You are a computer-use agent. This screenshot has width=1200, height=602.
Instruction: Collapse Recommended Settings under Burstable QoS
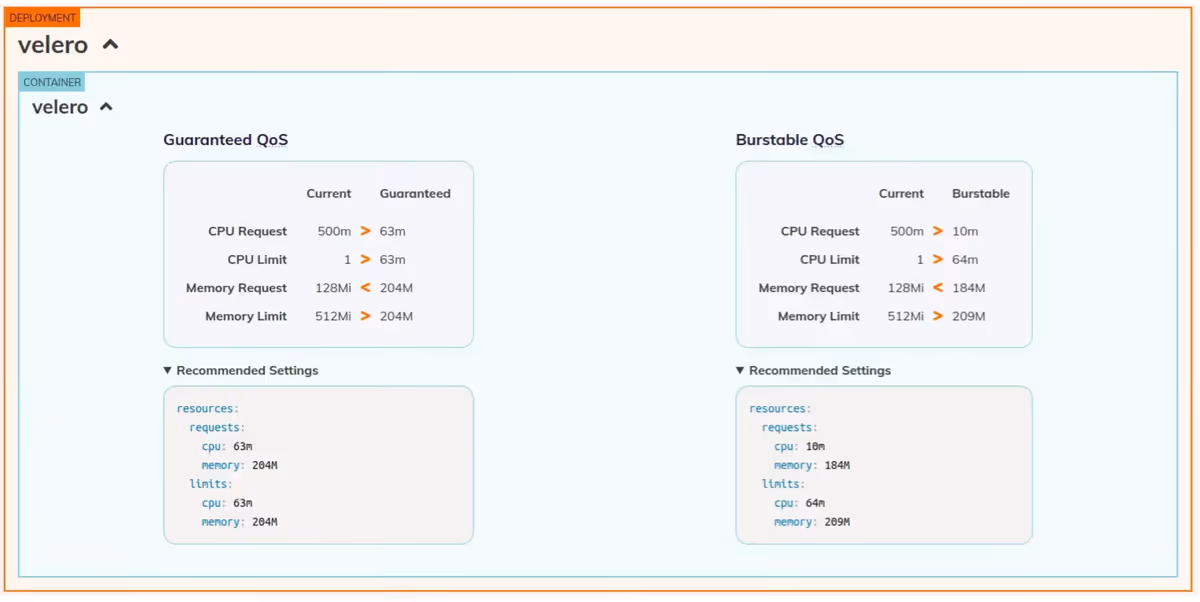[x=813, y=371]
